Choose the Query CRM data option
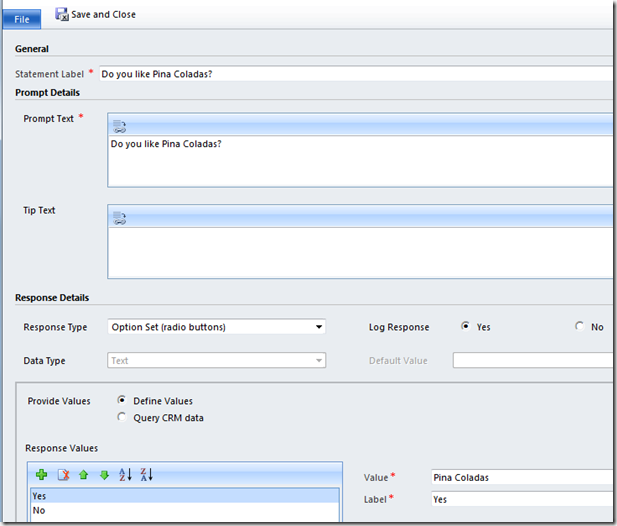The image size is (617, 526). (x=122, y=417)
